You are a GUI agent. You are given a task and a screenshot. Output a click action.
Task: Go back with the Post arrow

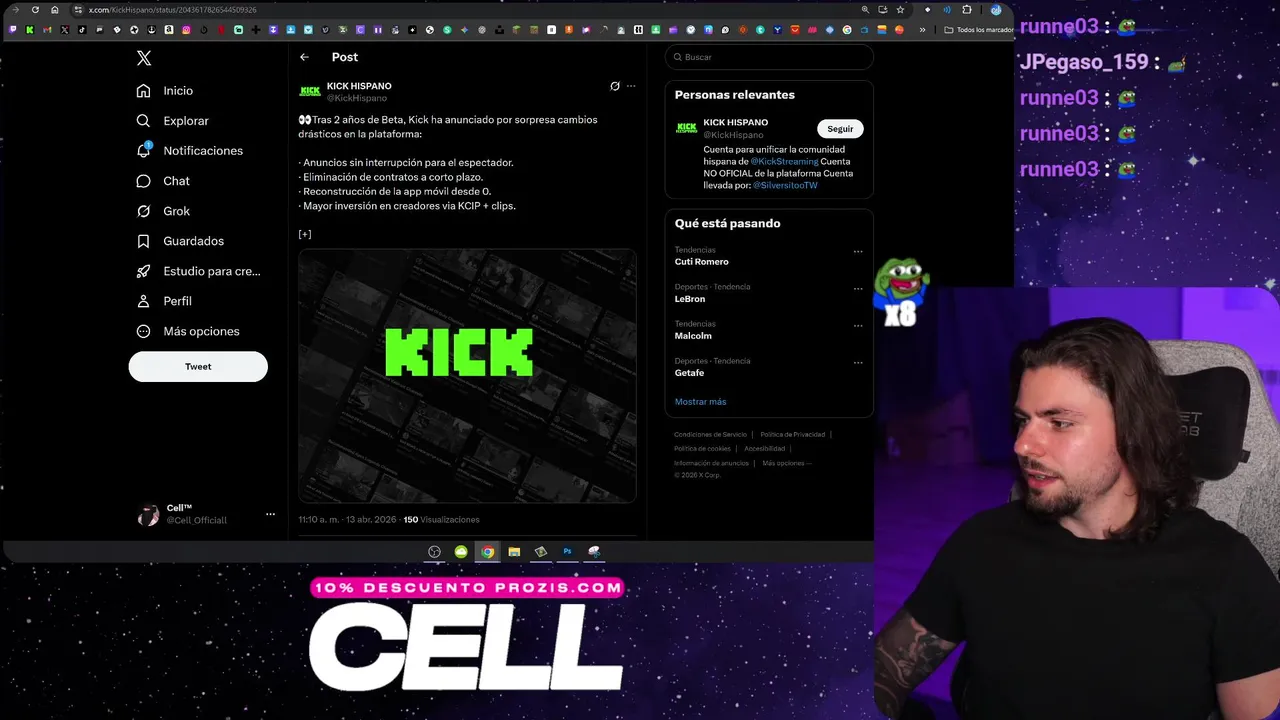[304, 57]
